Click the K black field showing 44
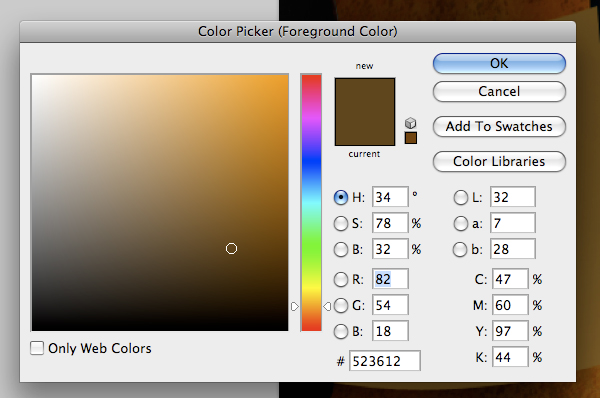Viewport: 600px width, 398px height. [x=510, y=357]
